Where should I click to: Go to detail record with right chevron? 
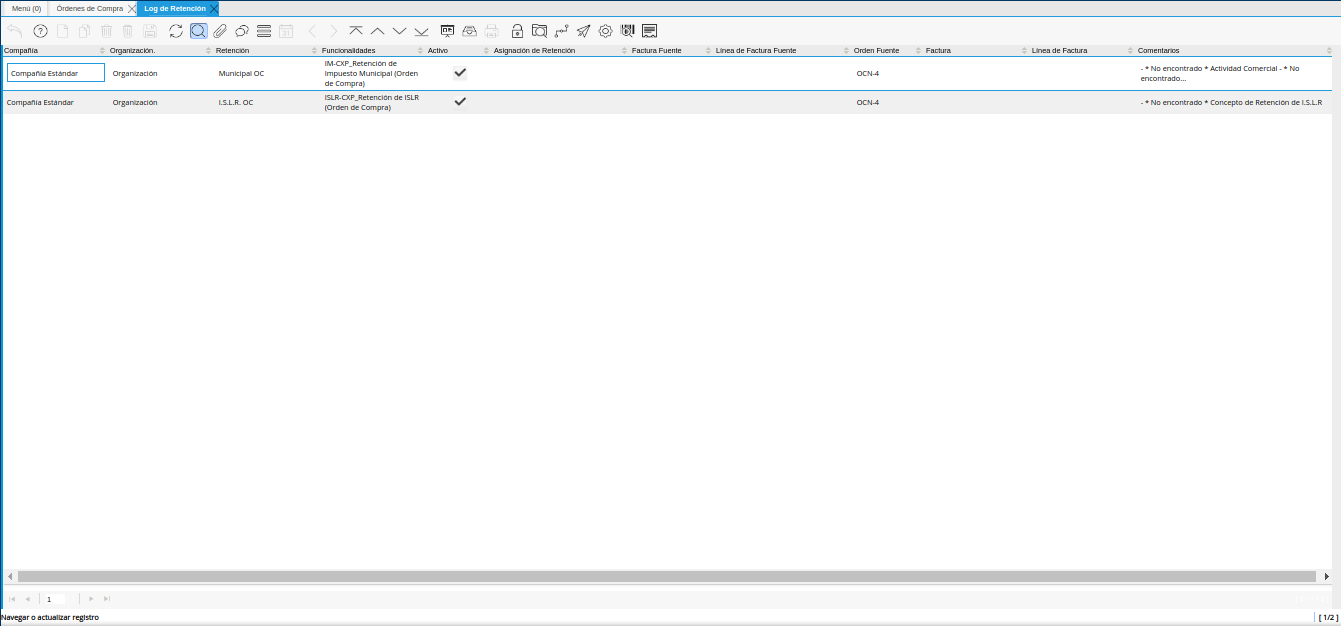click(x=334, y=31)
